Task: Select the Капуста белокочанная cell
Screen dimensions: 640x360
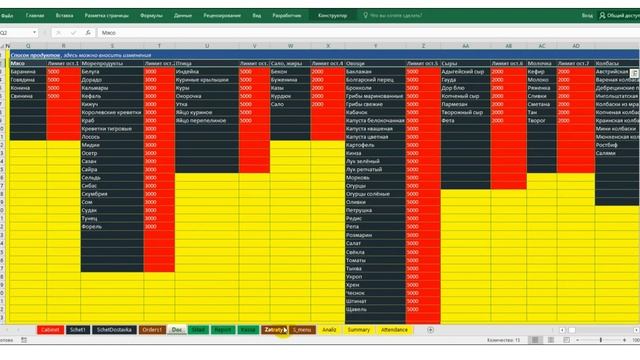Action: 375,120
